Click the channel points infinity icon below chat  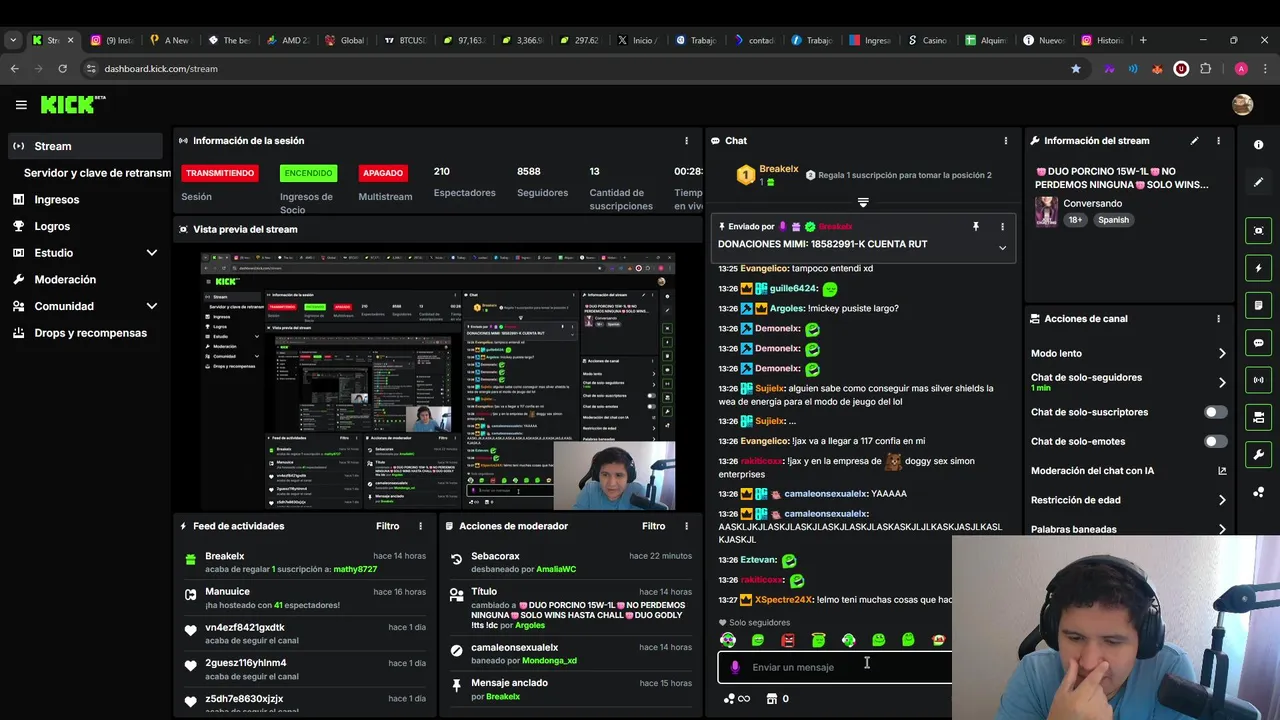[x=736, y=699]
